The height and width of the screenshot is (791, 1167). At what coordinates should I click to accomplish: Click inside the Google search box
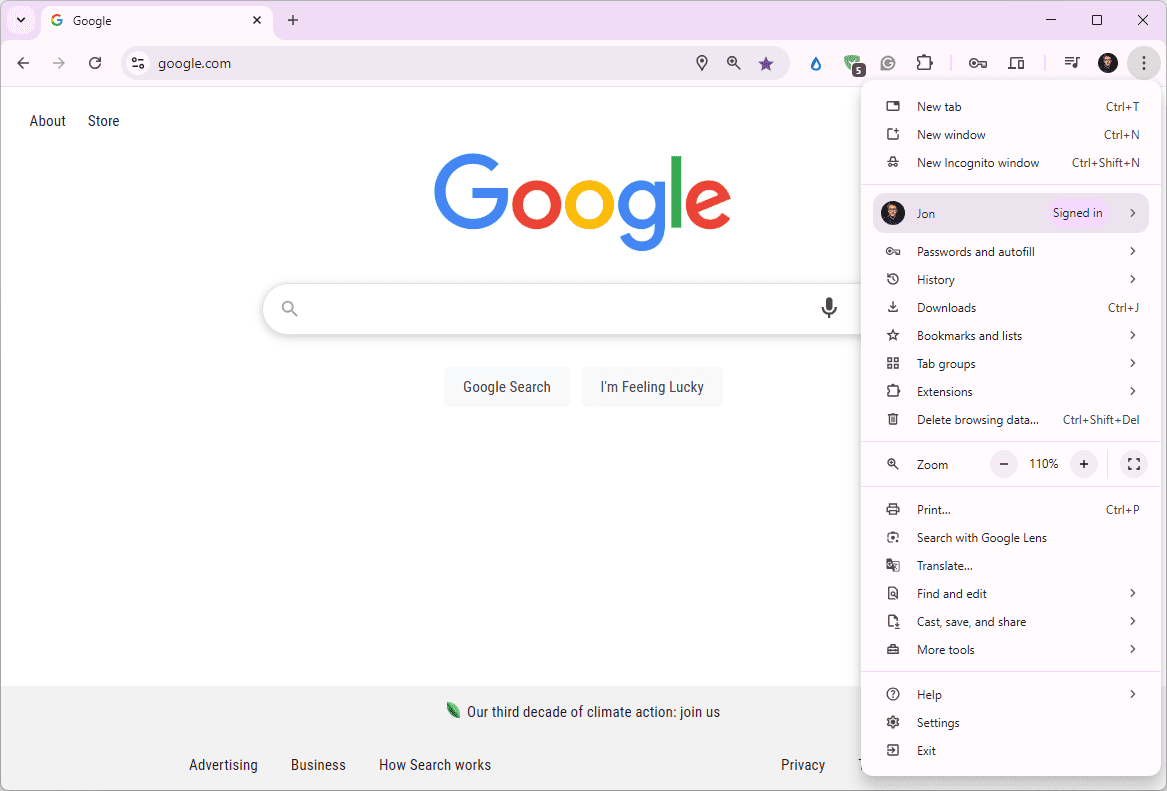[x=550, y=308]
